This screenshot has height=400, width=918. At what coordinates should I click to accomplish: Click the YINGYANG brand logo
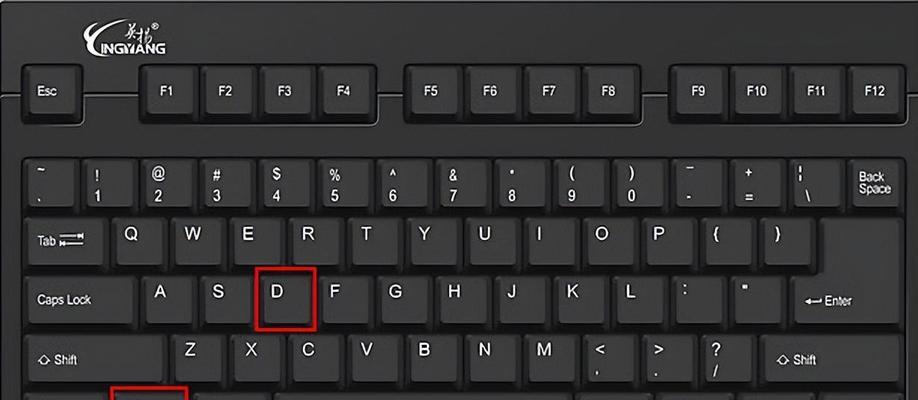[x=124, y=38]
